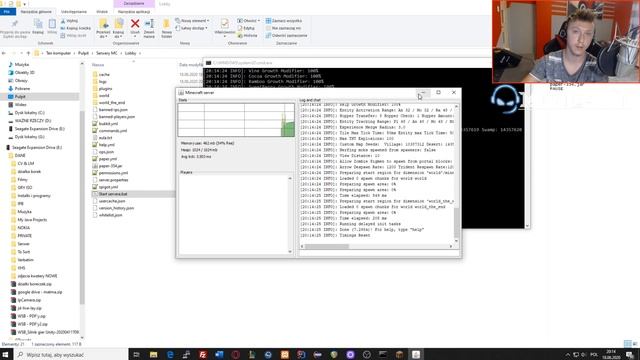
Task: Click the Up folder arrow in Explorer
Action: (28, 53)
